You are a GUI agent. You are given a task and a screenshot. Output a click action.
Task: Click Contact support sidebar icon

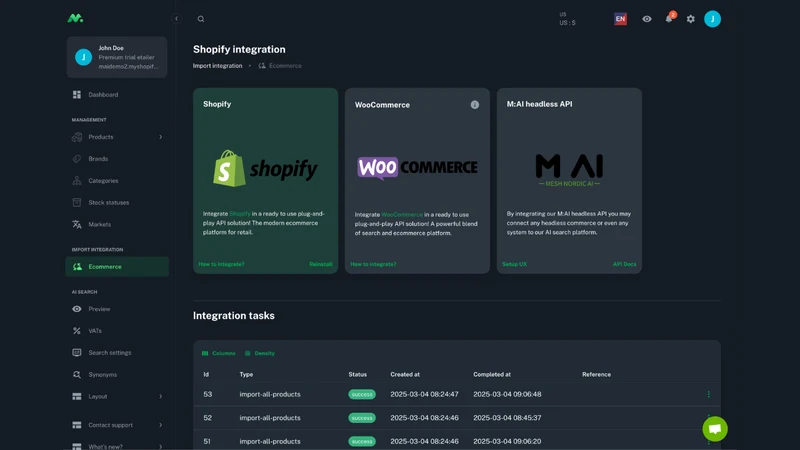click(x=77, y=425)
